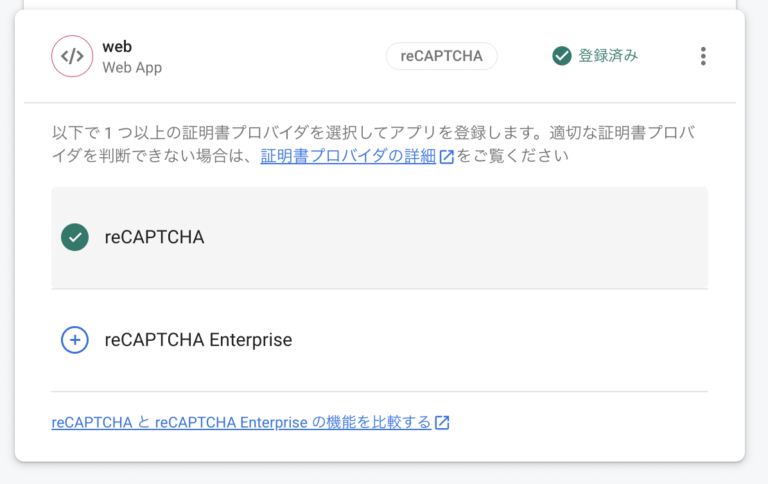Open the 証明書プロバイダの詳細 link

[348, 156]
